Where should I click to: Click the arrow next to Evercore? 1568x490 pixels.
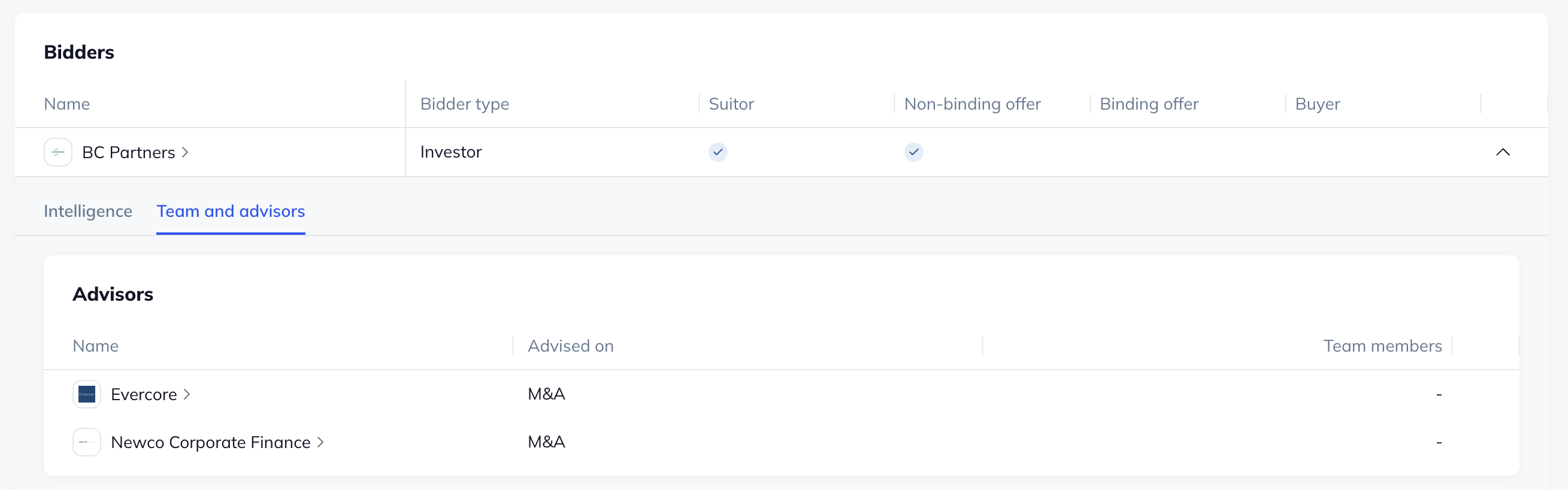coord(187,394)
